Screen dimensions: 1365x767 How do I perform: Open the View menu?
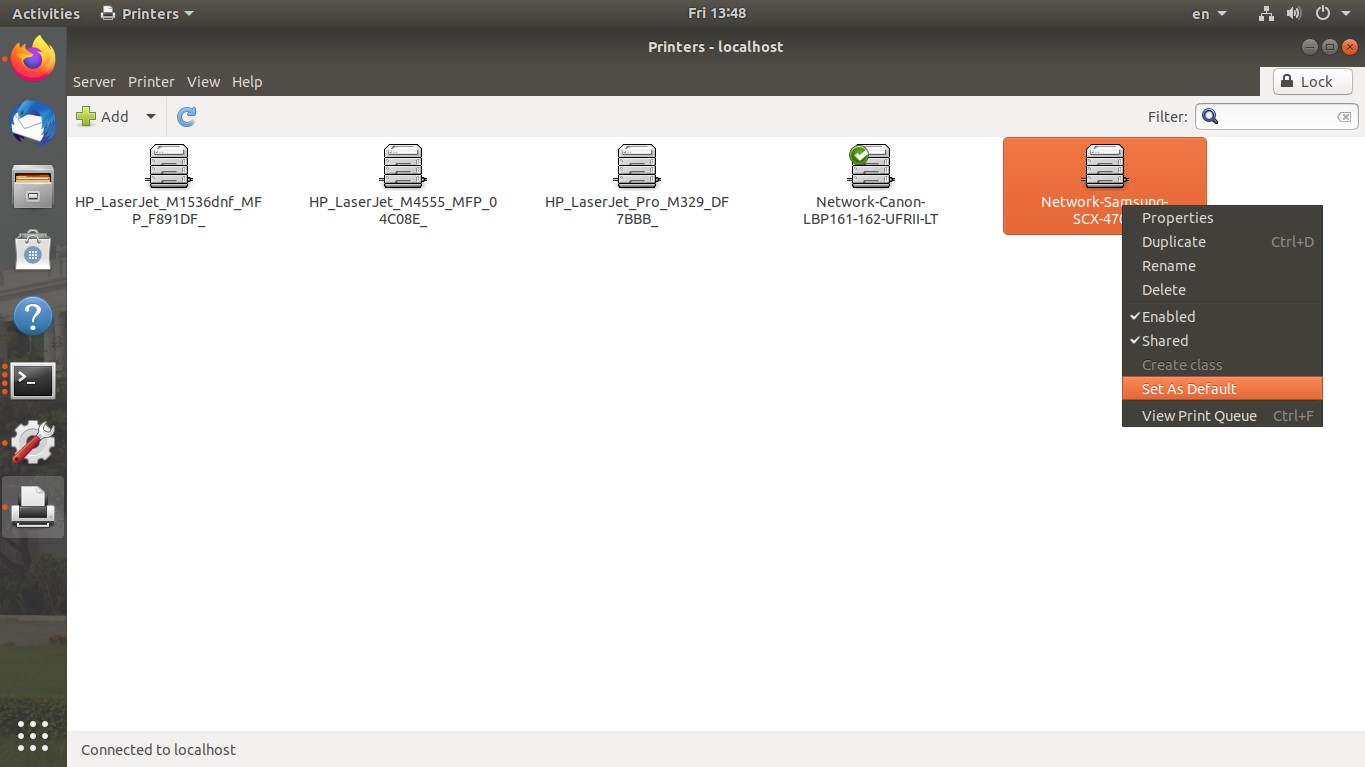point(203,82)
